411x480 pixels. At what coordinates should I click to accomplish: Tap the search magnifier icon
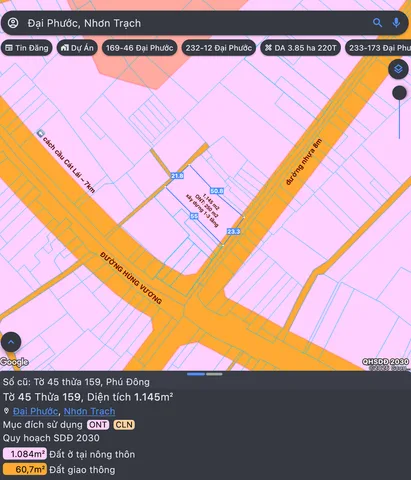(377, 23)
